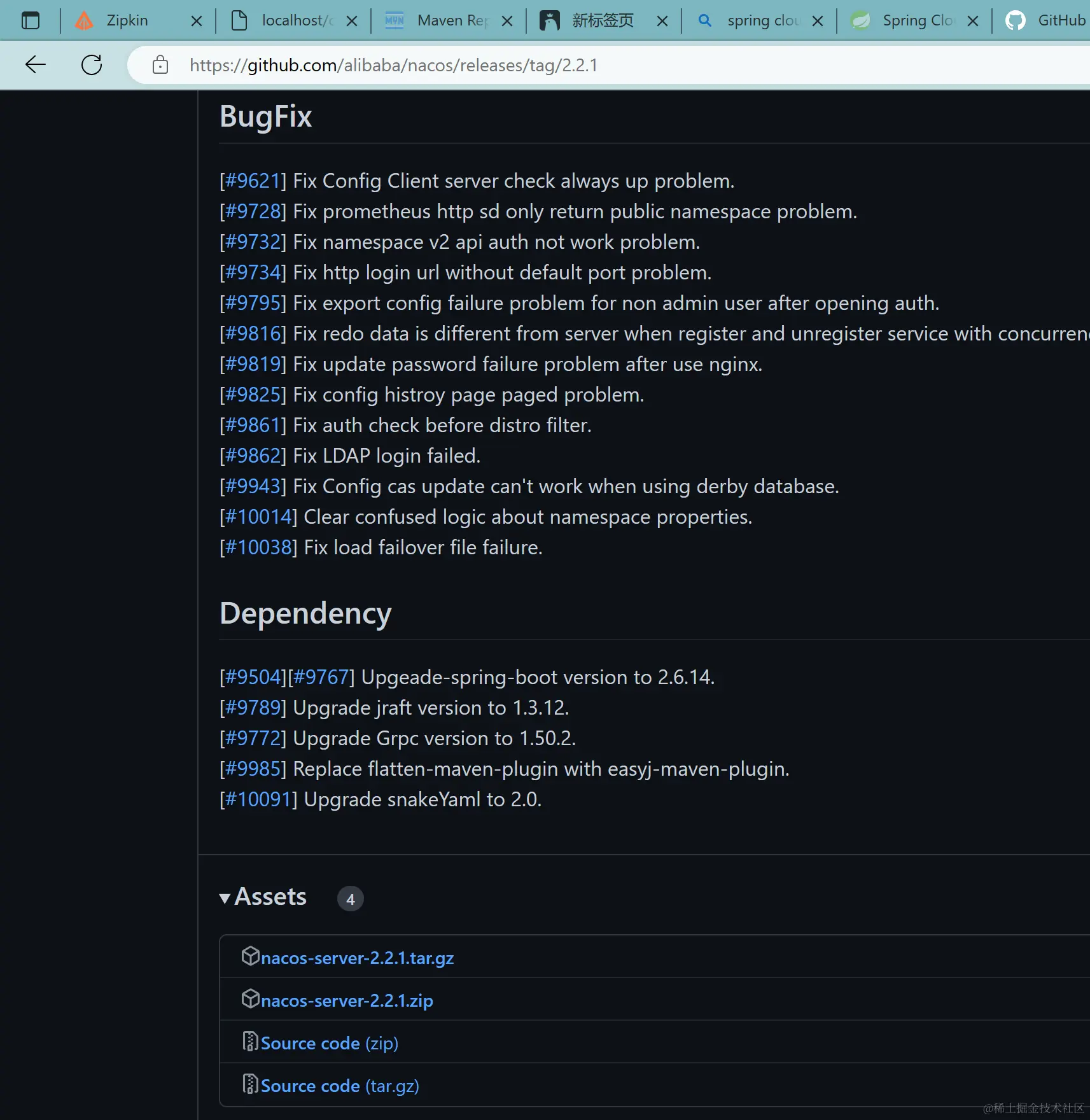Viewport: 1090px width, 1120px height.
Task: Click 'Upgrade snakeYaml to 2.0.' text
Action: coord(423,799)
